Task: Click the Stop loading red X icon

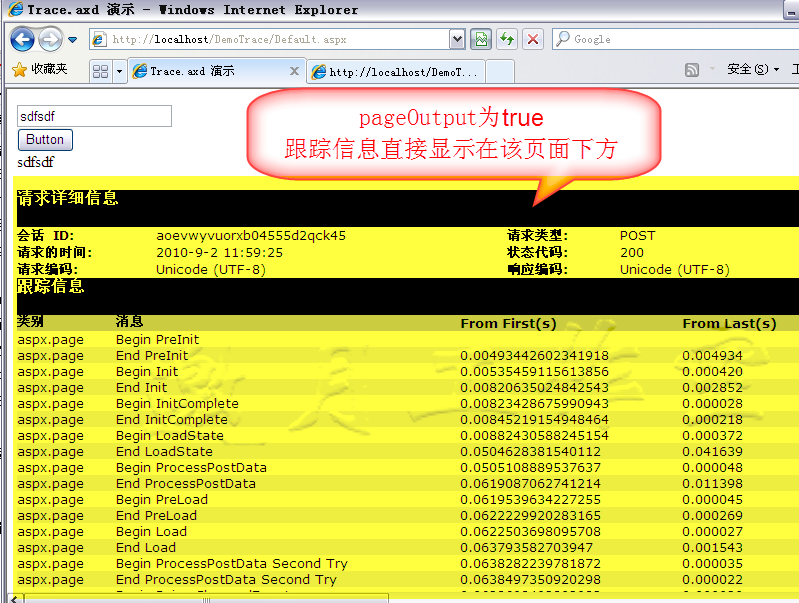Action: tap(533, 39)
